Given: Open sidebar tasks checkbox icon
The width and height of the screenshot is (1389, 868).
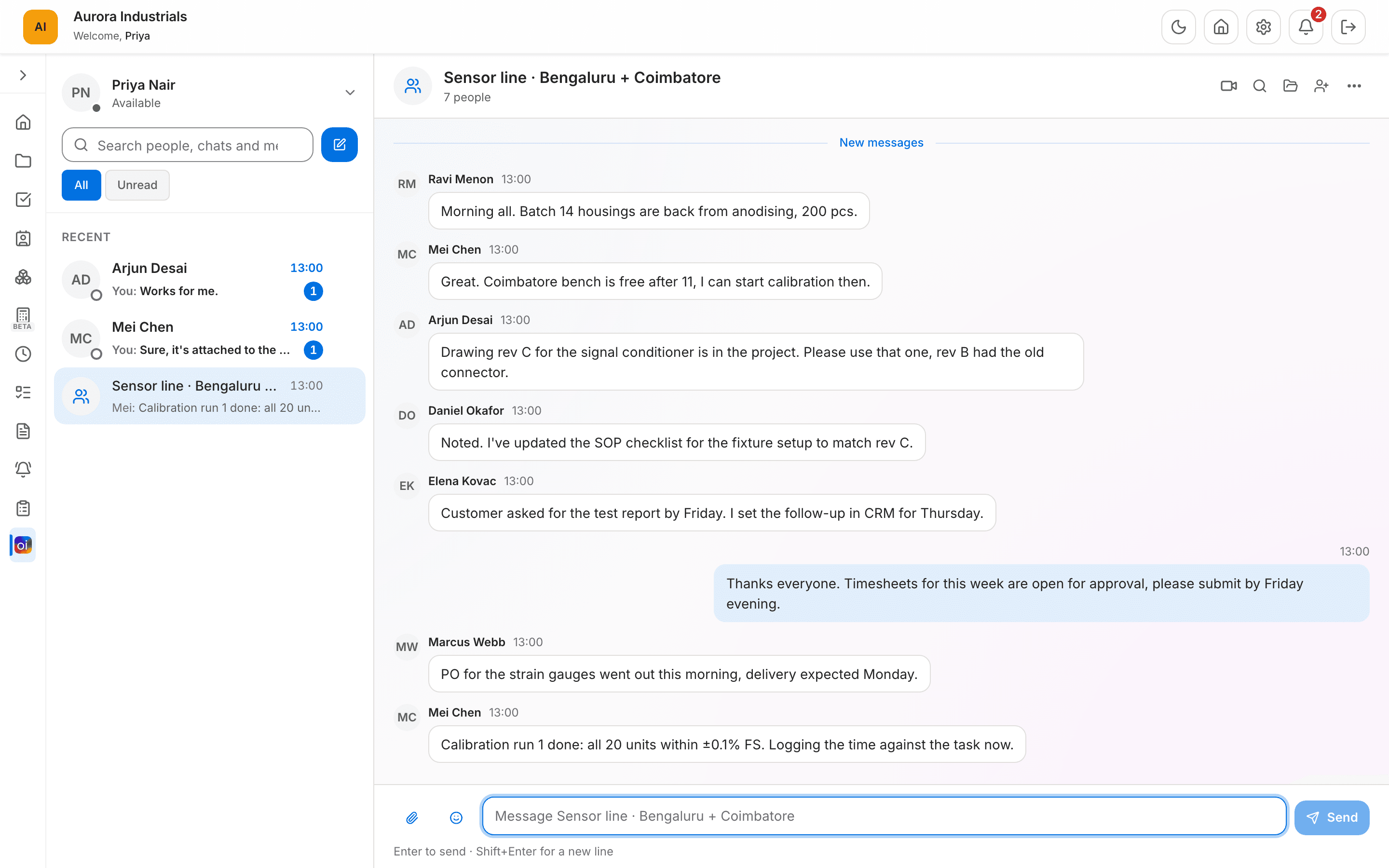Looking at the screenshot, I should (x=23, y=200).
